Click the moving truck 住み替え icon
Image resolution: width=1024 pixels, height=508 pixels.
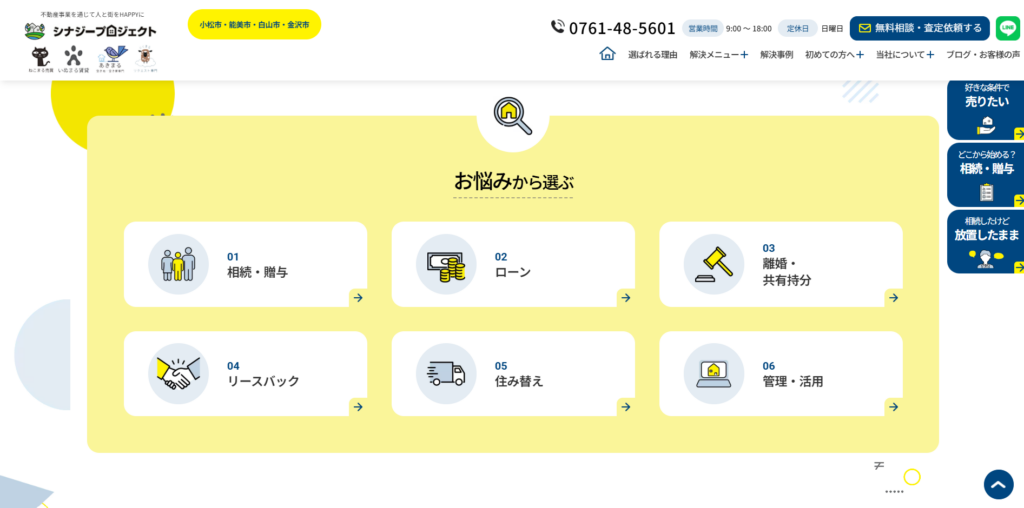click(x=446, y=373)
